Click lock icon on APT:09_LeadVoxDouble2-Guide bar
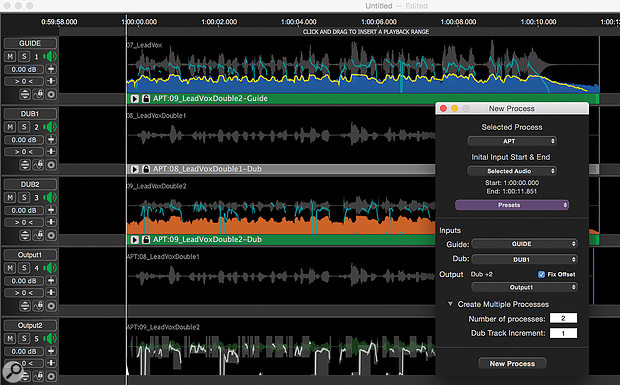 click(146, 98)
